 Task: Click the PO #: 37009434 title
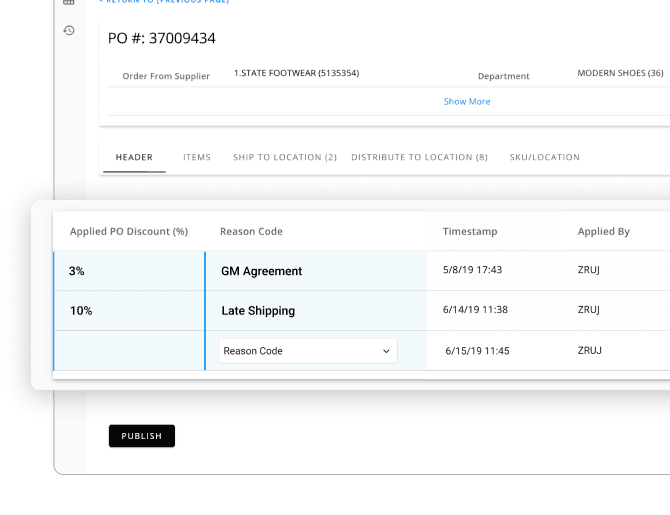(x=162, y=38)
